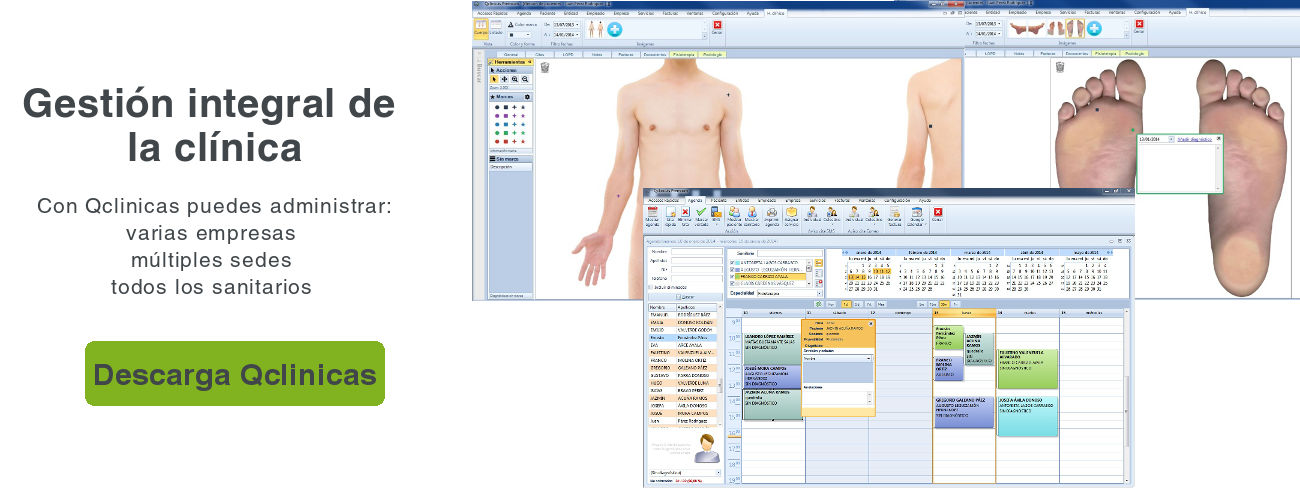
Task: Pick the red circle mark in Marcas
Action: click(x=497, y=141)
